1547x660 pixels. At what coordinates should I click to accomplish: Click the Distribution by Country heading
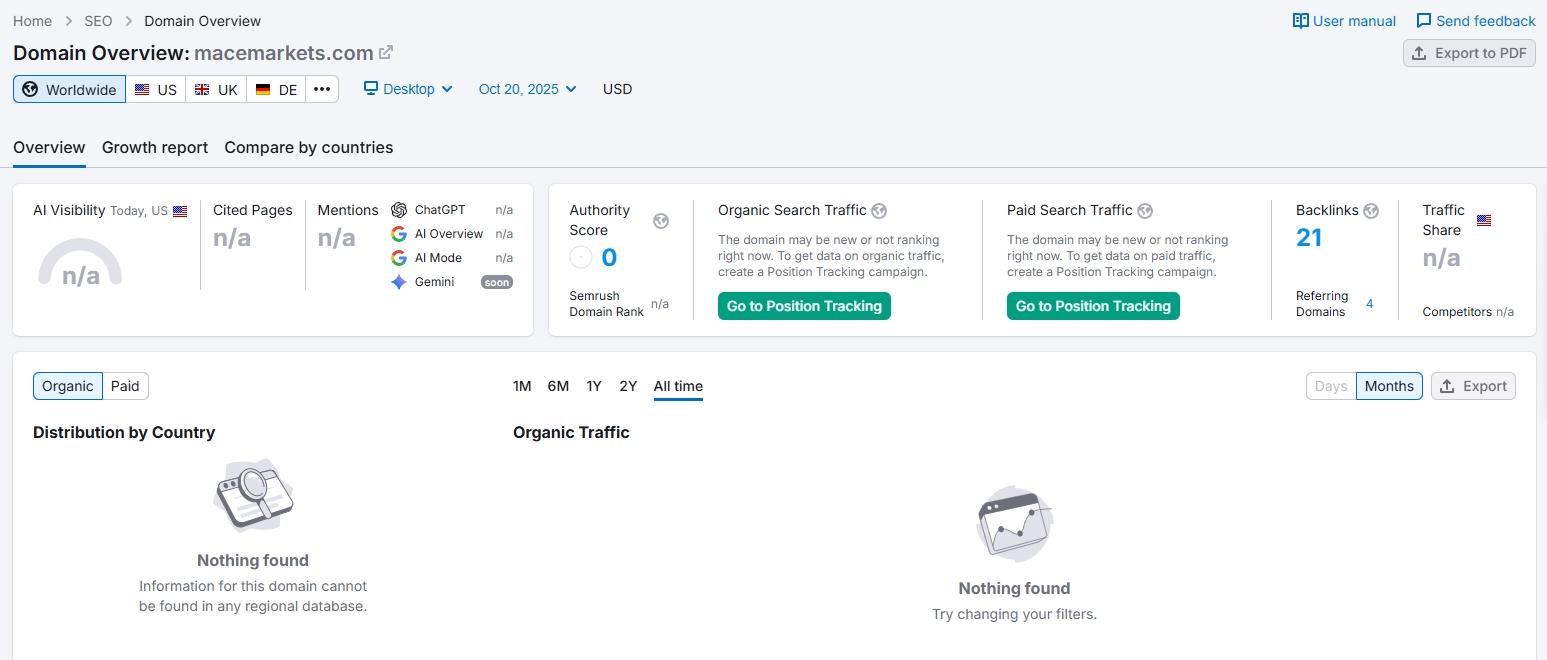point(124,432)
